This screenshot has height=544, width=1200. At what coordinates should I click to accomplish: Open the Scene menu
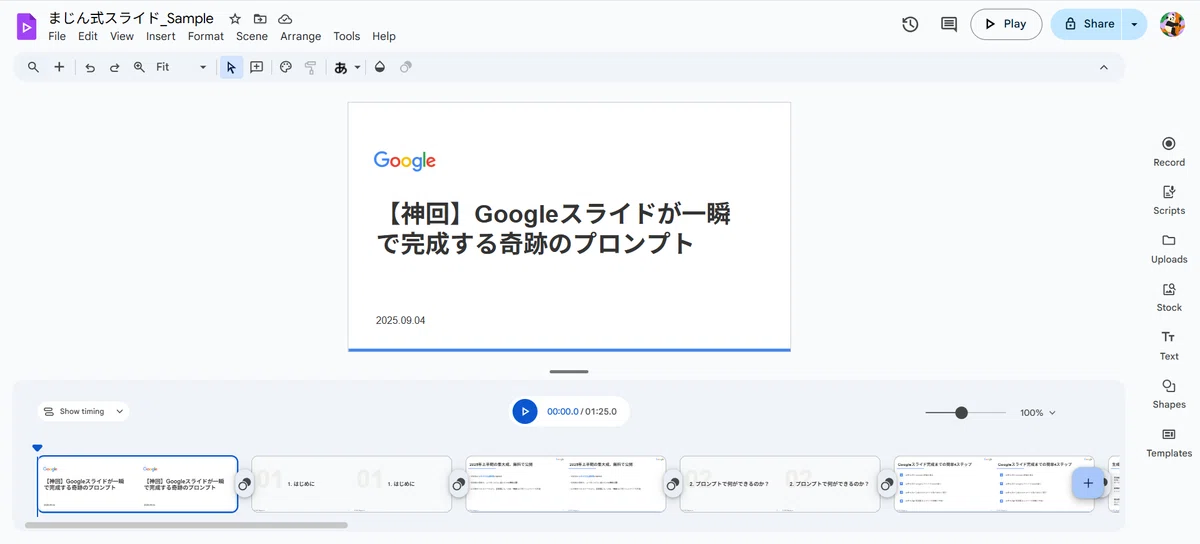point(252,36)
